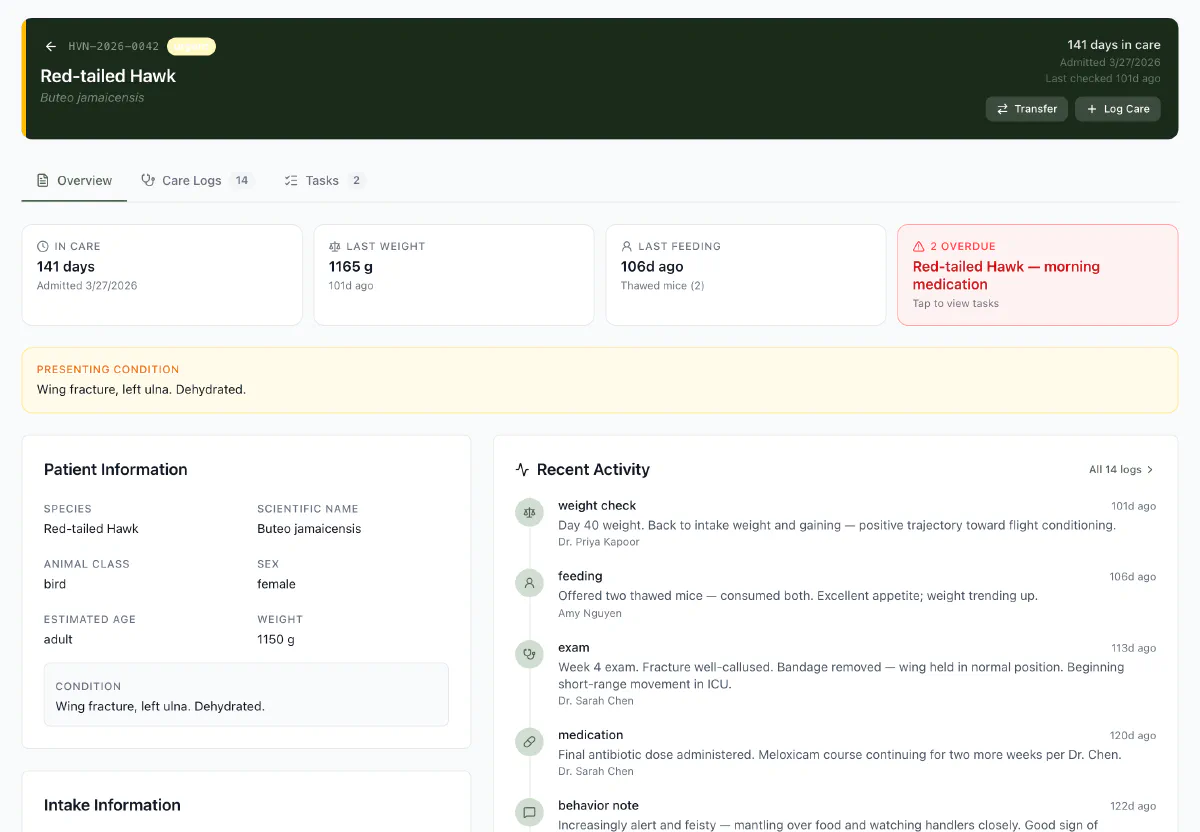1200x832 pixels.
Task: Click the "Final antibiotic dose administered" note
Action: tap(840, 755)
